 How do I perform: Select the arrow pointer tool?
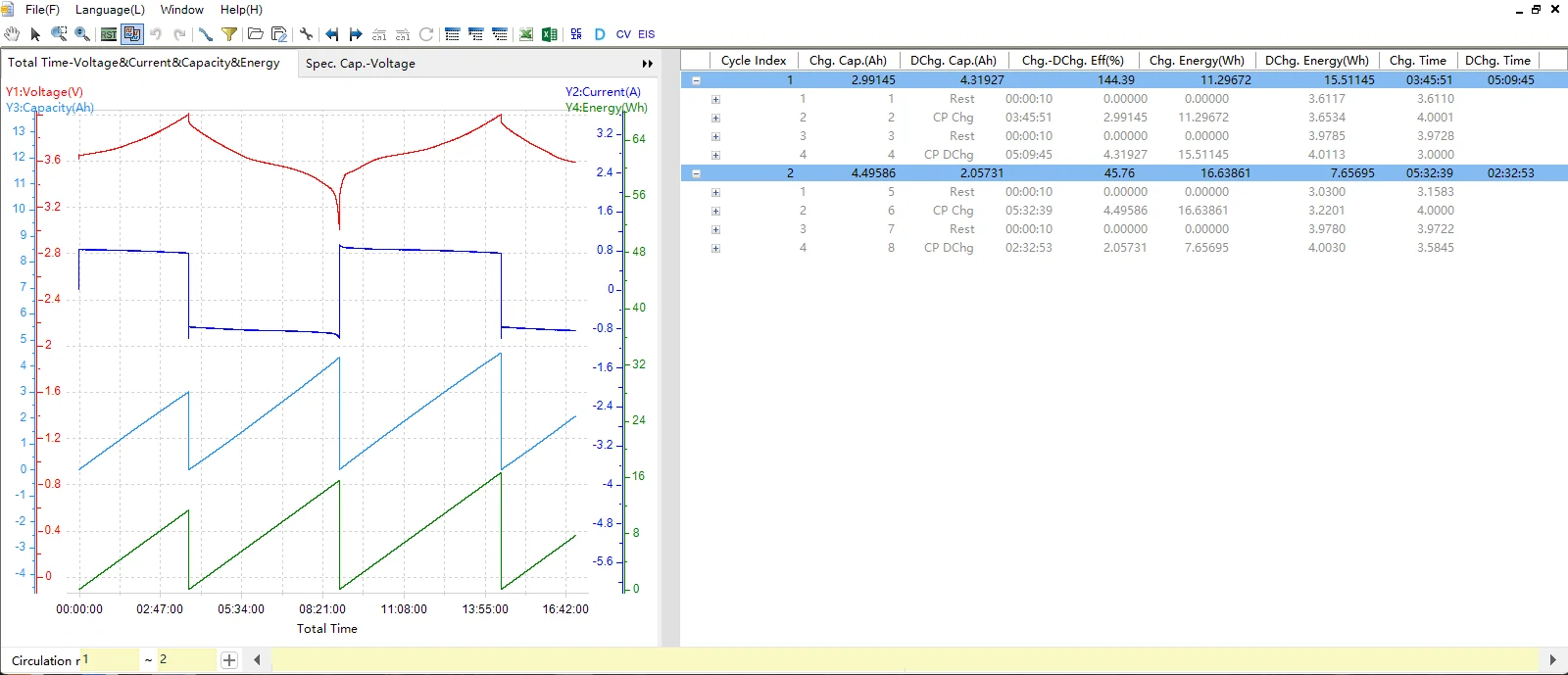point(35,34)
